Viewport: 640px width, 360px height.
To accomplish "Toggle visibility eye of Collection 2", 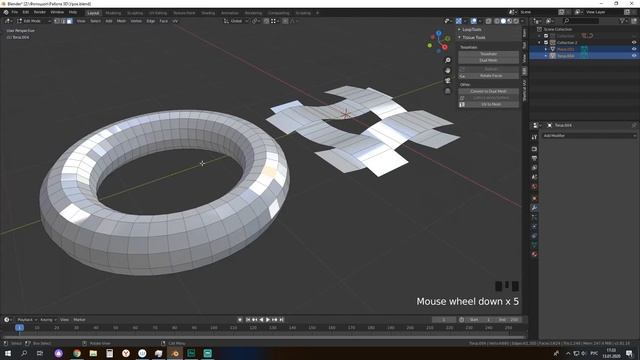I will 634,42.
